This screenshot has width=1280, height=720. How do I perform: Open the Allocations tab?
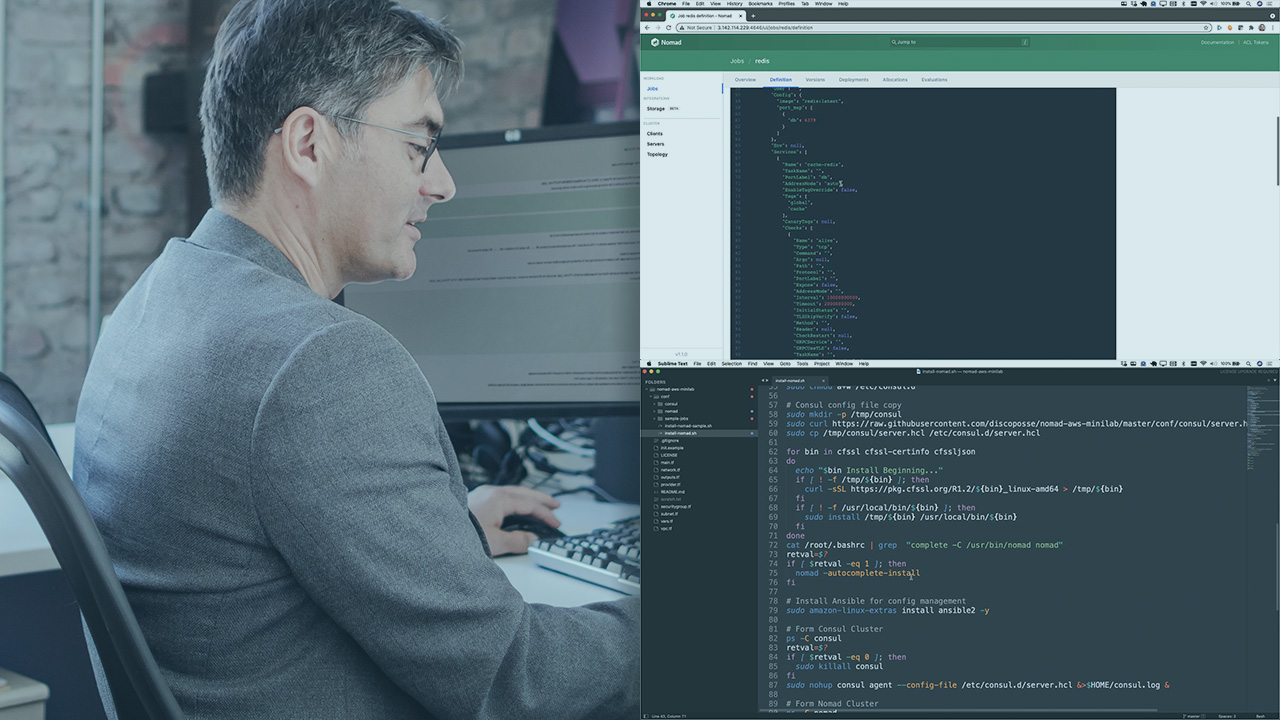pos(895,79)
